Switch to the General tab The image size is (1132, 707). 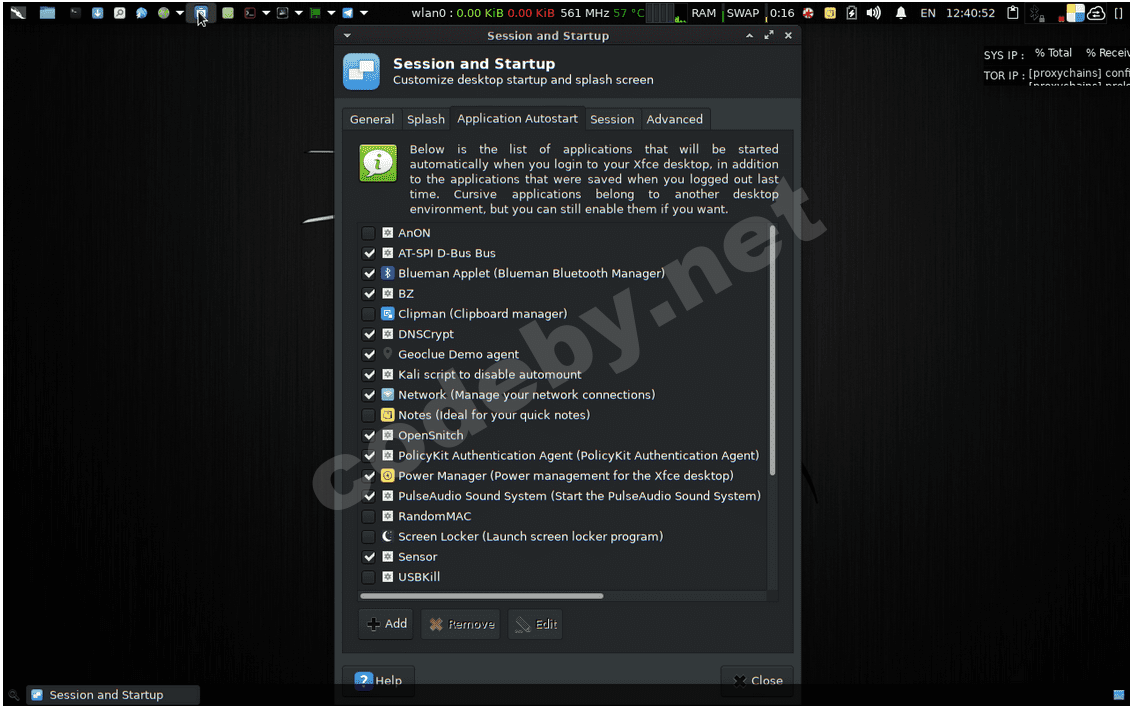[372, 119]
